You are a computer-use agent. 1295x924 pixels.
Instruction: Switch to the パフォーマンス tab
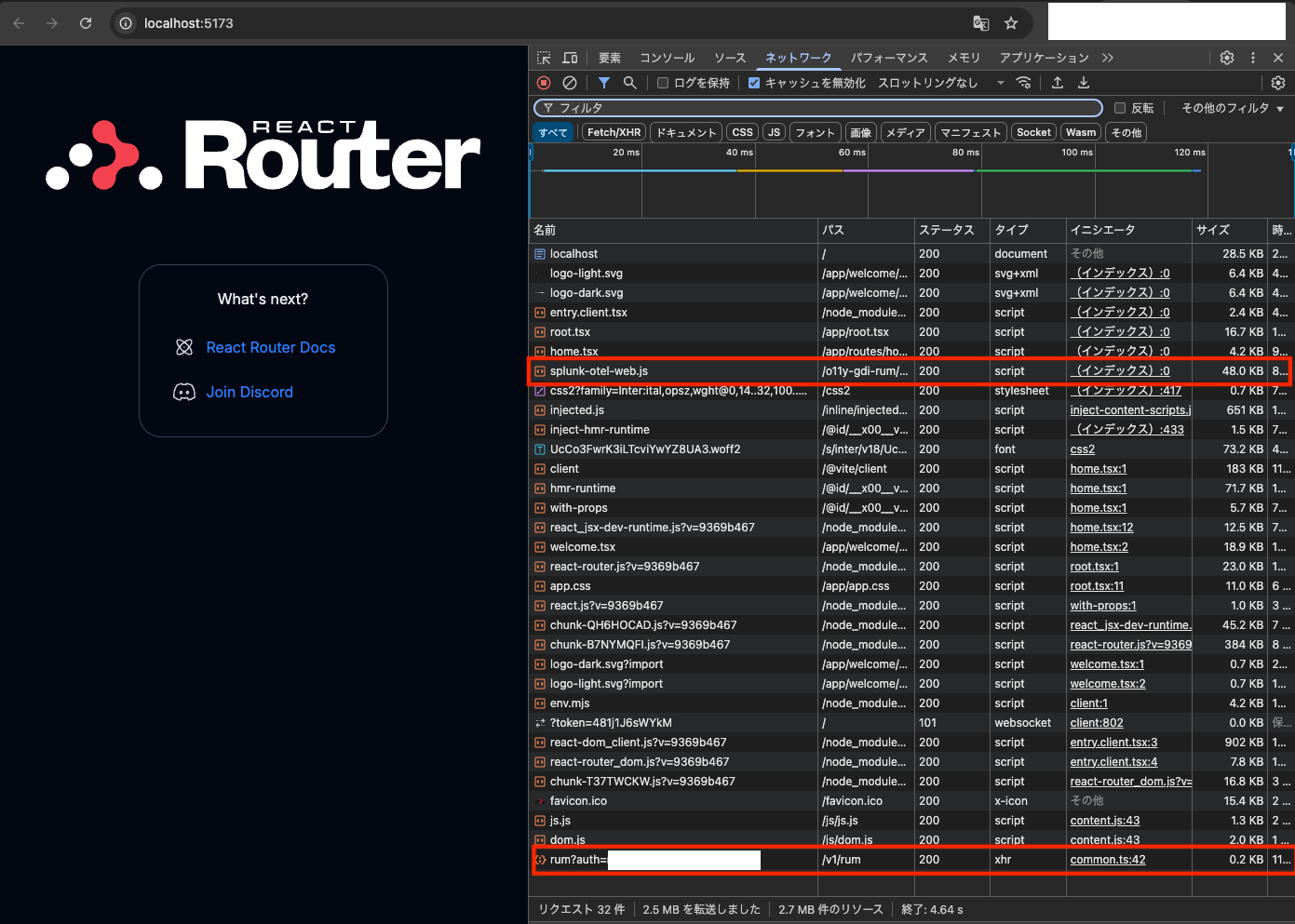(x=889, y=58)
